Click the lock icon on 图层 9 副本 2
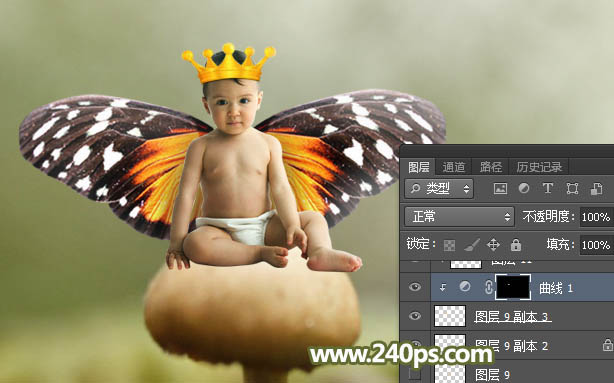The height and width of the screenshot is (383, 614). click(x=607, y=345)
